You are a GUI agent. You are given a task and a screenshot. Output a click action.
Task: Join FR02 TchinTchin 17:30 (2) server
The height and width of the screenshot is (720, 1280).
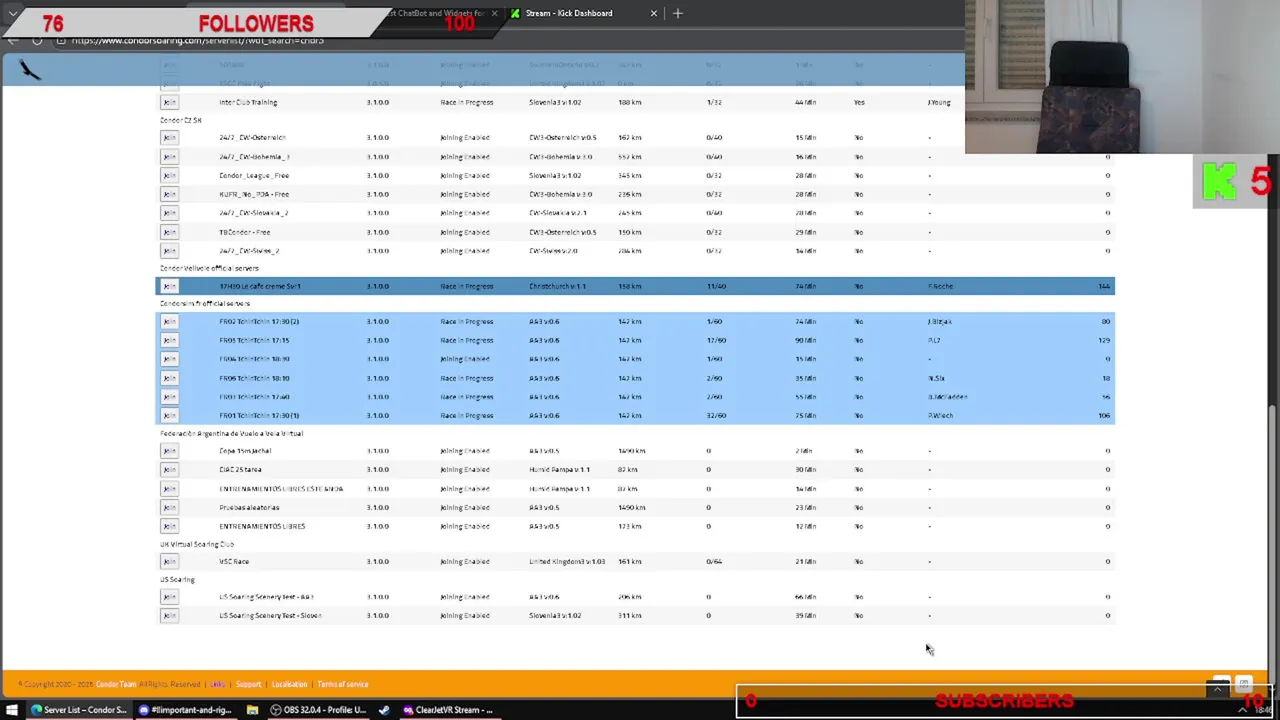[169, 321]
